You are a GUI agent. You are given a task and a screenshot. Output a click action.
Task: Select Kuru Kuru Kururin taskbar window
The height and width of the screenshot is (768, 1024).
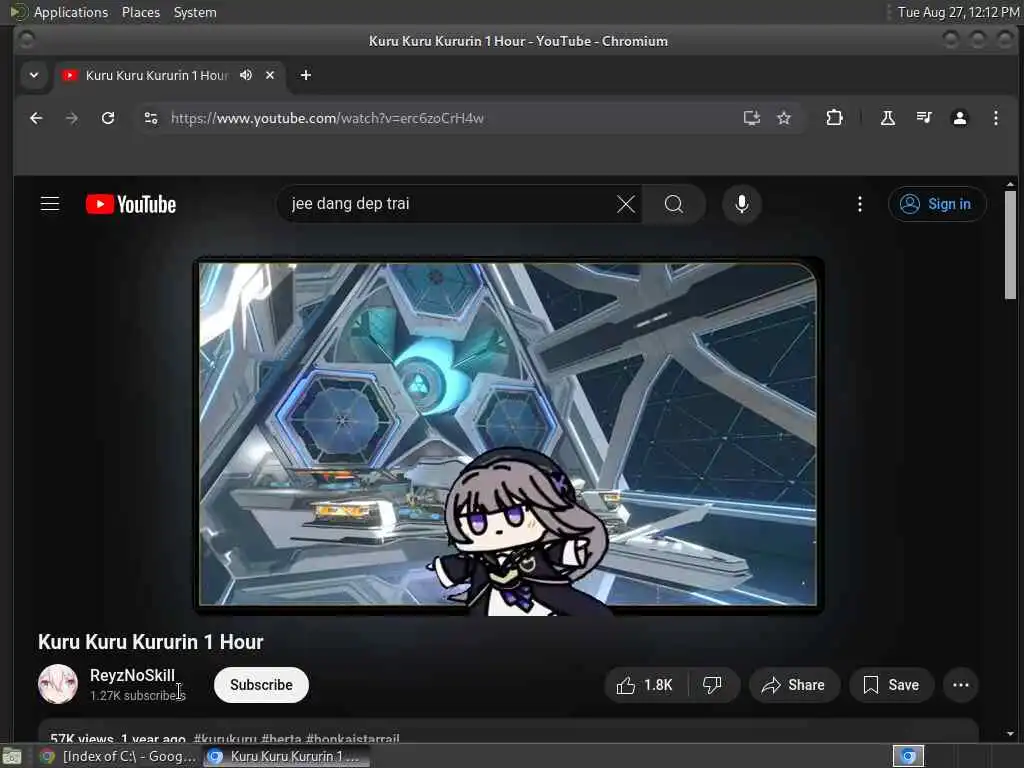point(285,756)
